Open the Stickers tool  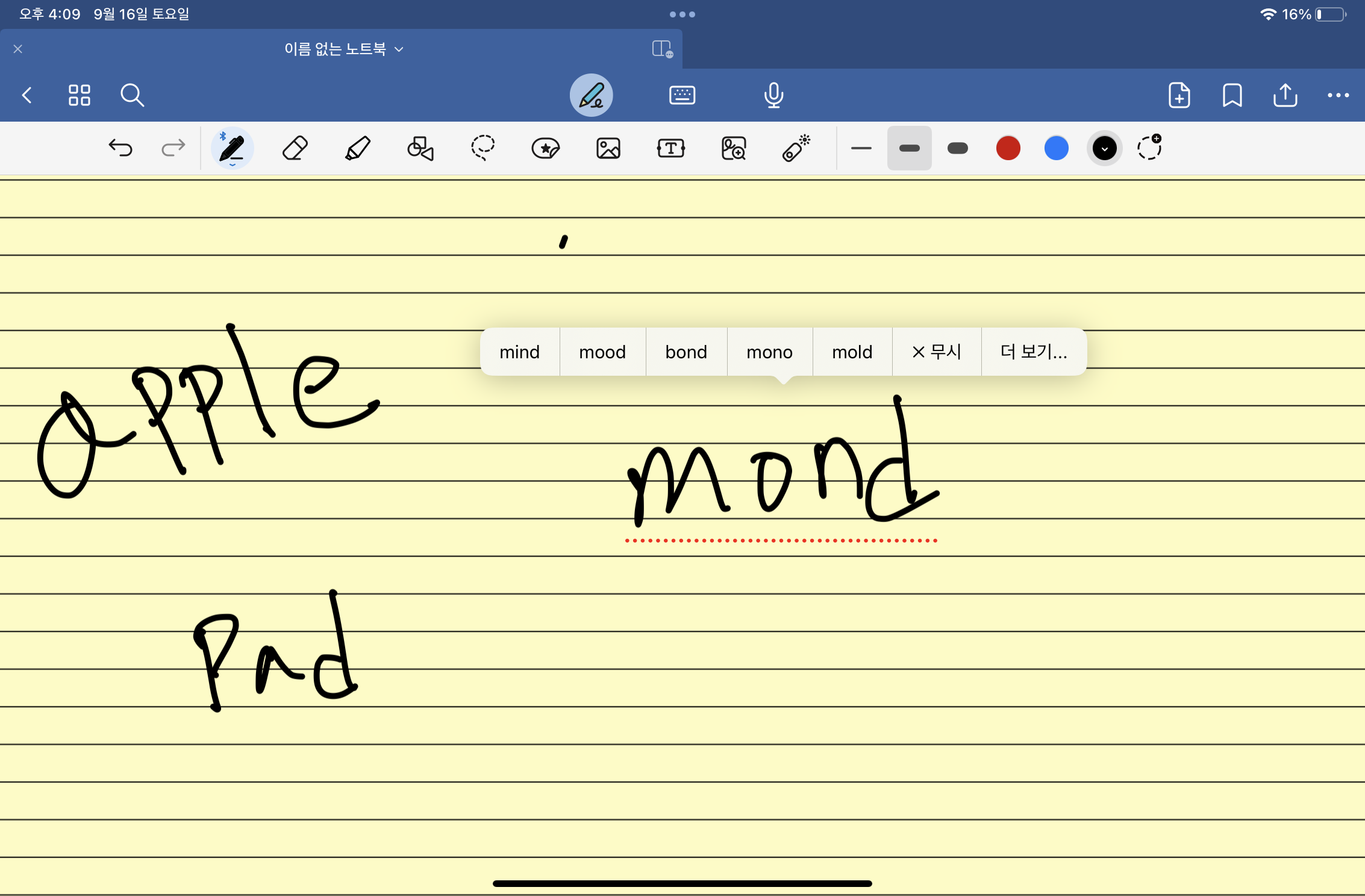pyautogui.click(x=546, y=148)
